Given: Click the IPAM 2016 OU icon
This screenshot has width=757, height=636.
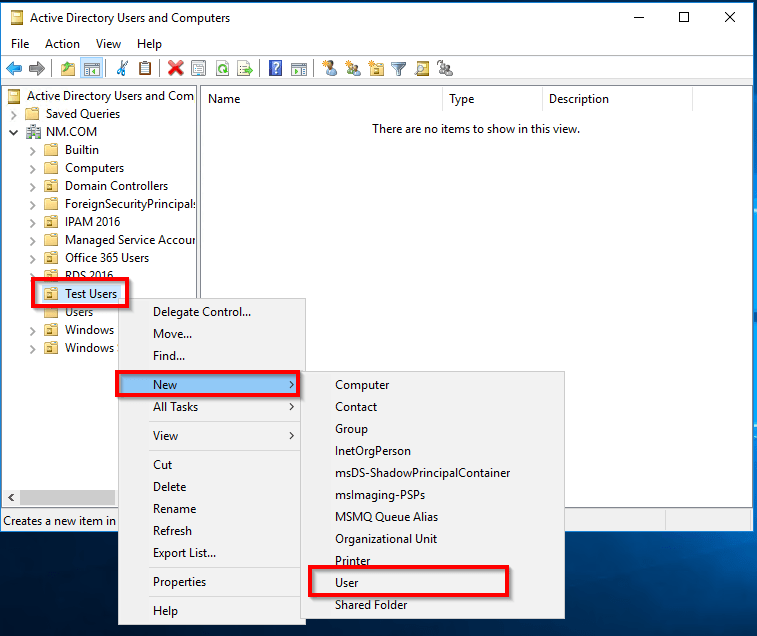Looking at the screenshot, I should (x=51, y=222).
